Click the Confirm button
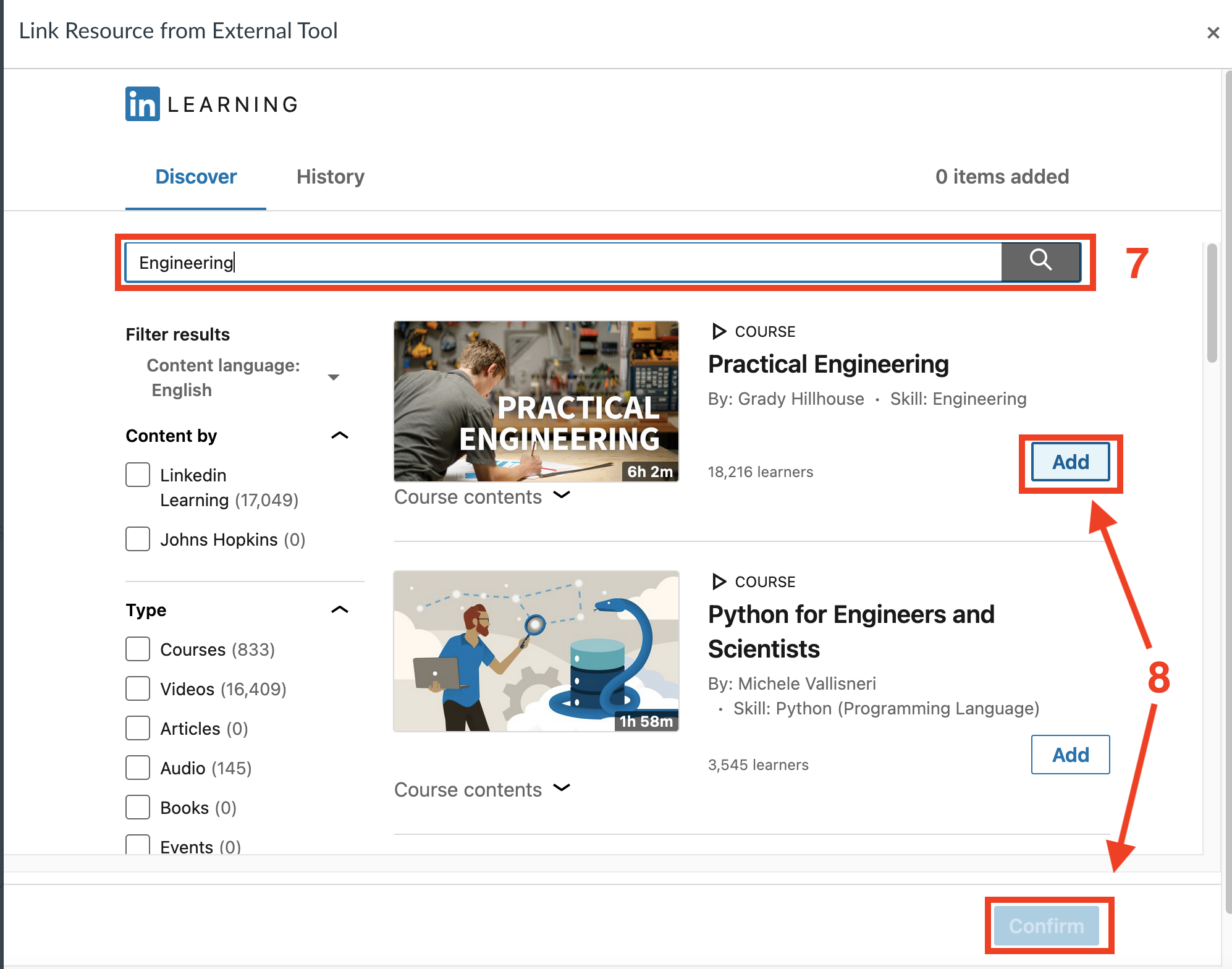 (1046, 926)
